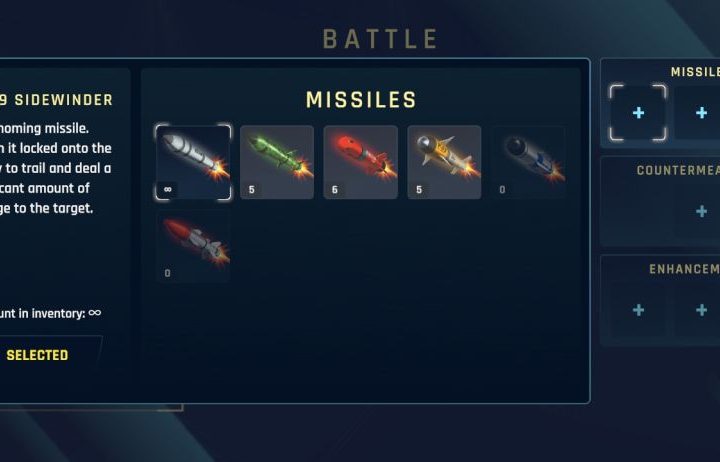This screenshot has height=462, width=720.
Task: Click the amount in inventory text
Action: [x=51, y=313]
